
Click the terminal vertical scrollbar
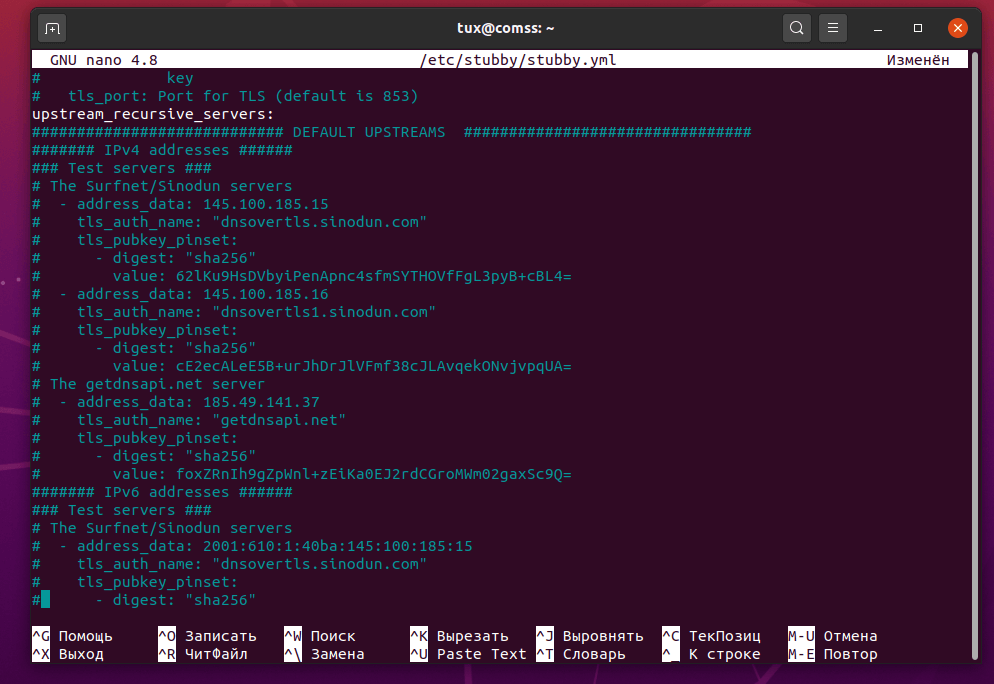click(x=974, y=355)
